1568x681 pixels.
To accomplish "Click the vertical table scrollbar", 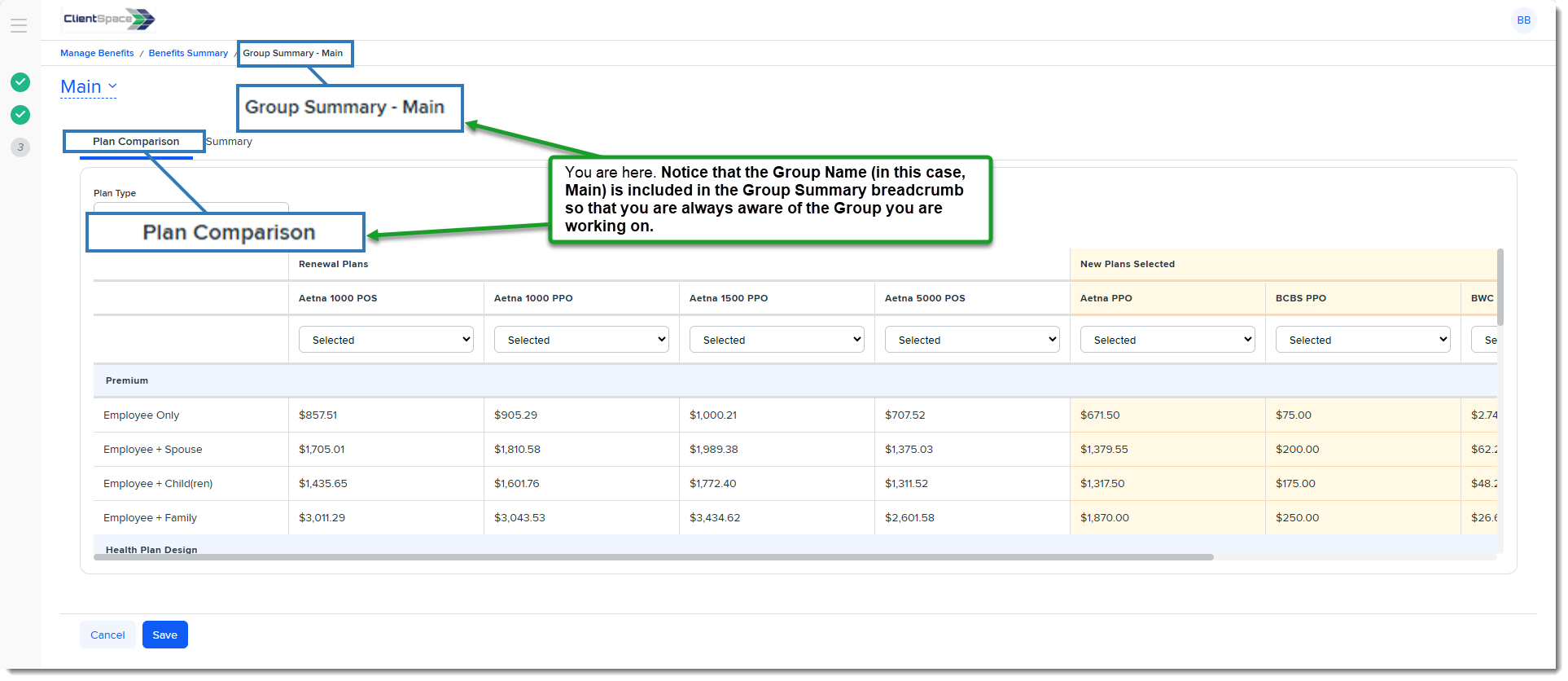I will click(1500, 287).
